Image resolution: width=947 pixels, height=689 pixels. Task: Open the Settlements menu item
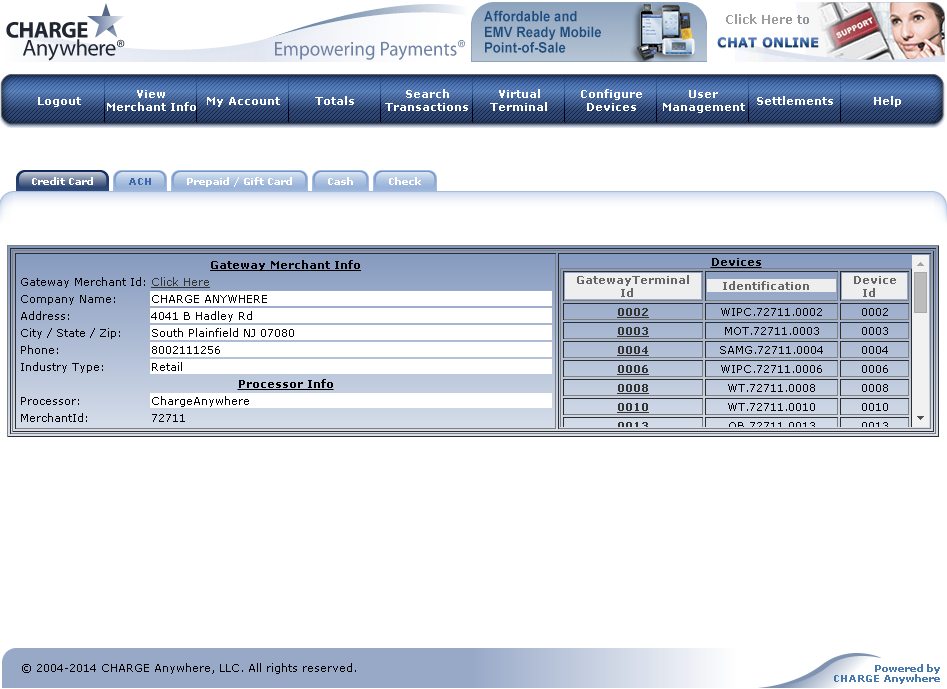[x=795, y=101]
